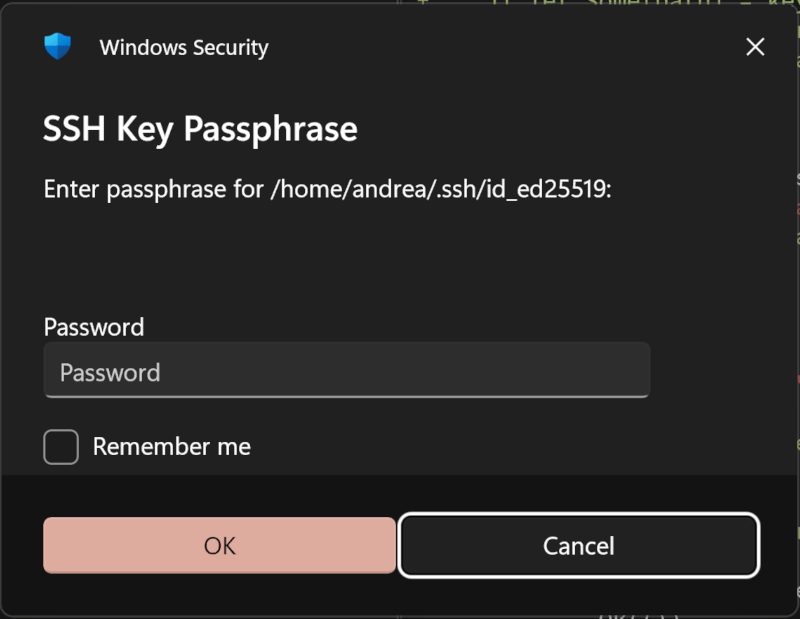
Task: Confirm the passphrase with OK
Action: click(219, 546)
